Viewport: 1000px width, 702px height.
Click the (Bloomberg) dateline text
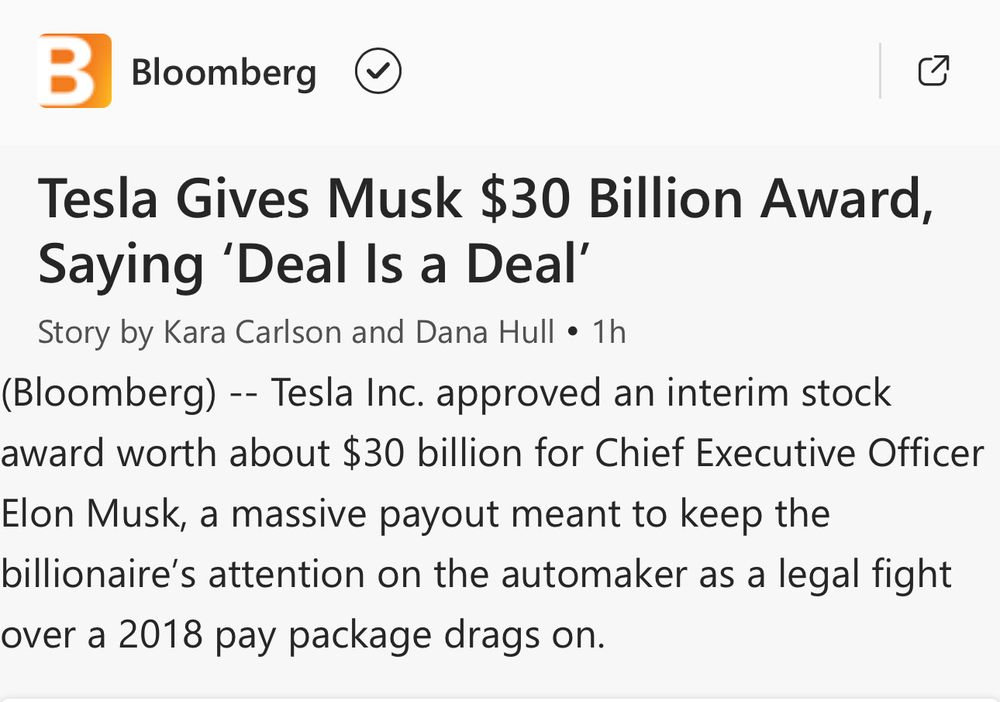pyautogui.click(x=108, y=393)
